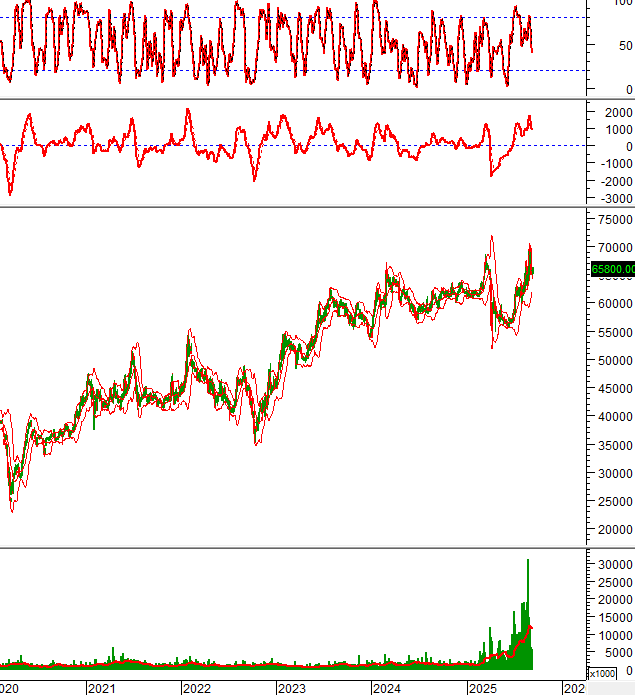Select the 2023 year label on time axis
The height and width of the screenshot is (695, 635).
[x=292, y=689]
